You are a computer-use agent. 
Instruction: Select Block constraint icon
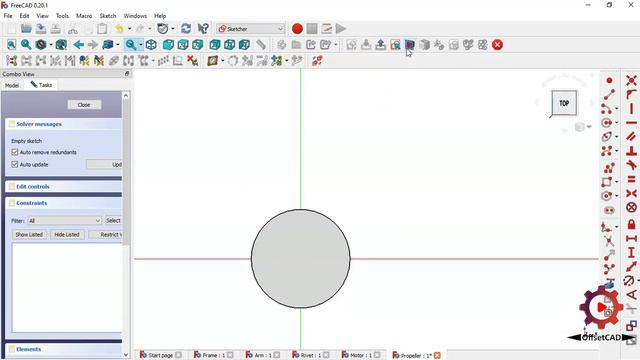pyautogui.click(x=631, y=207)
